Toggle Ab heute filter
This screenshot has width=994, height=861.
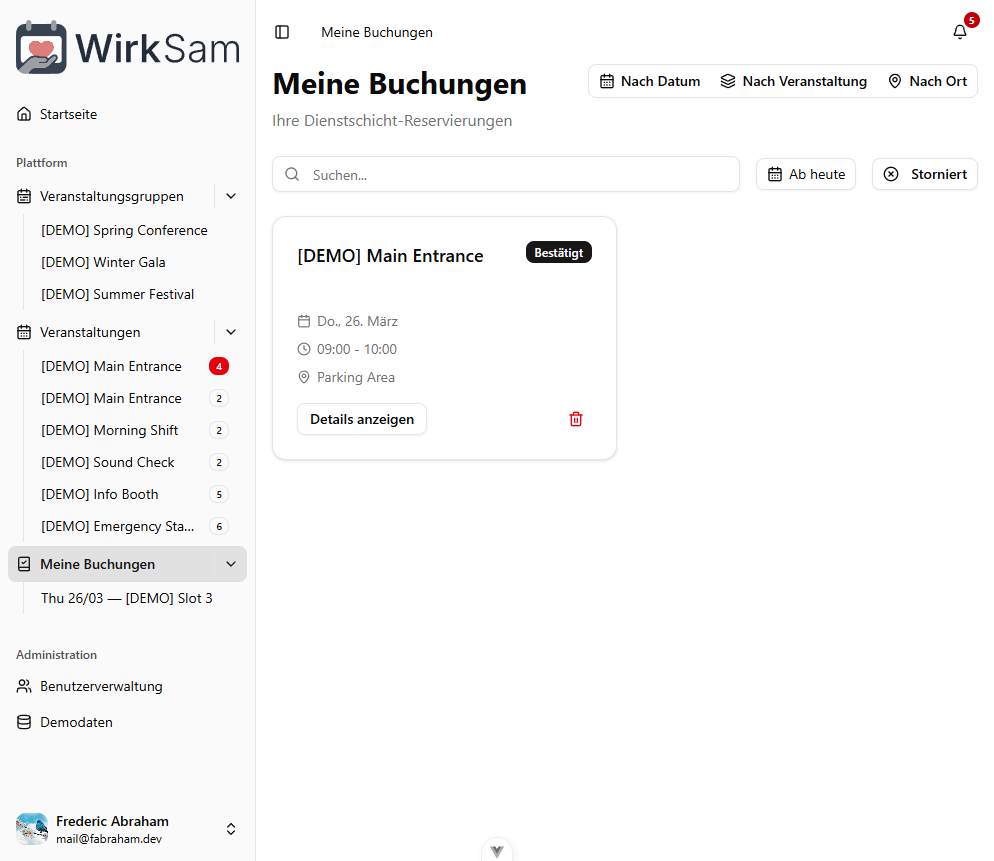(806, 174)
